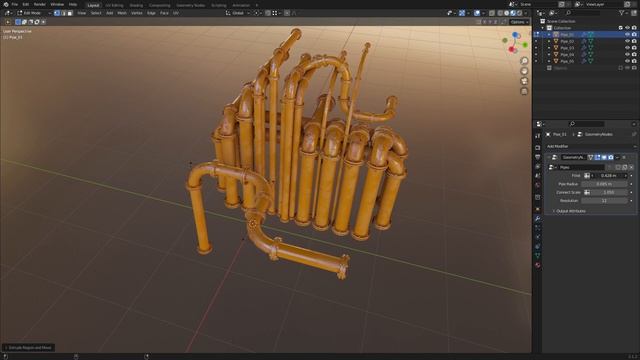Open the Edit menu
The width and height of the screenshot is (640, 360).
coord(26,4)
